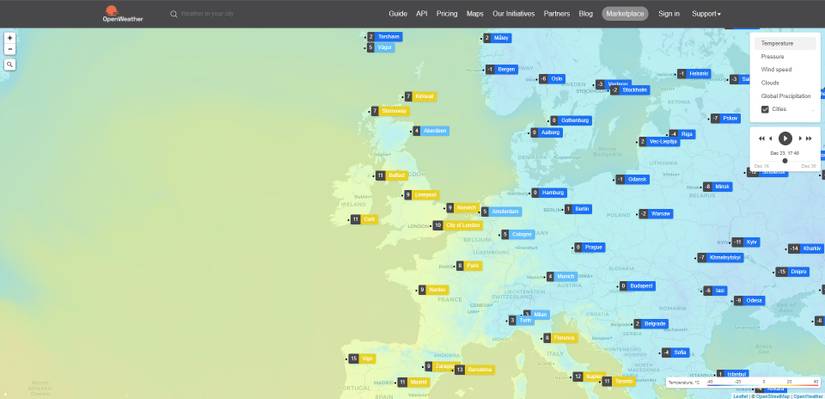Open the Pricing page
This screenshot has height=399, width=825.
[447, 14]
